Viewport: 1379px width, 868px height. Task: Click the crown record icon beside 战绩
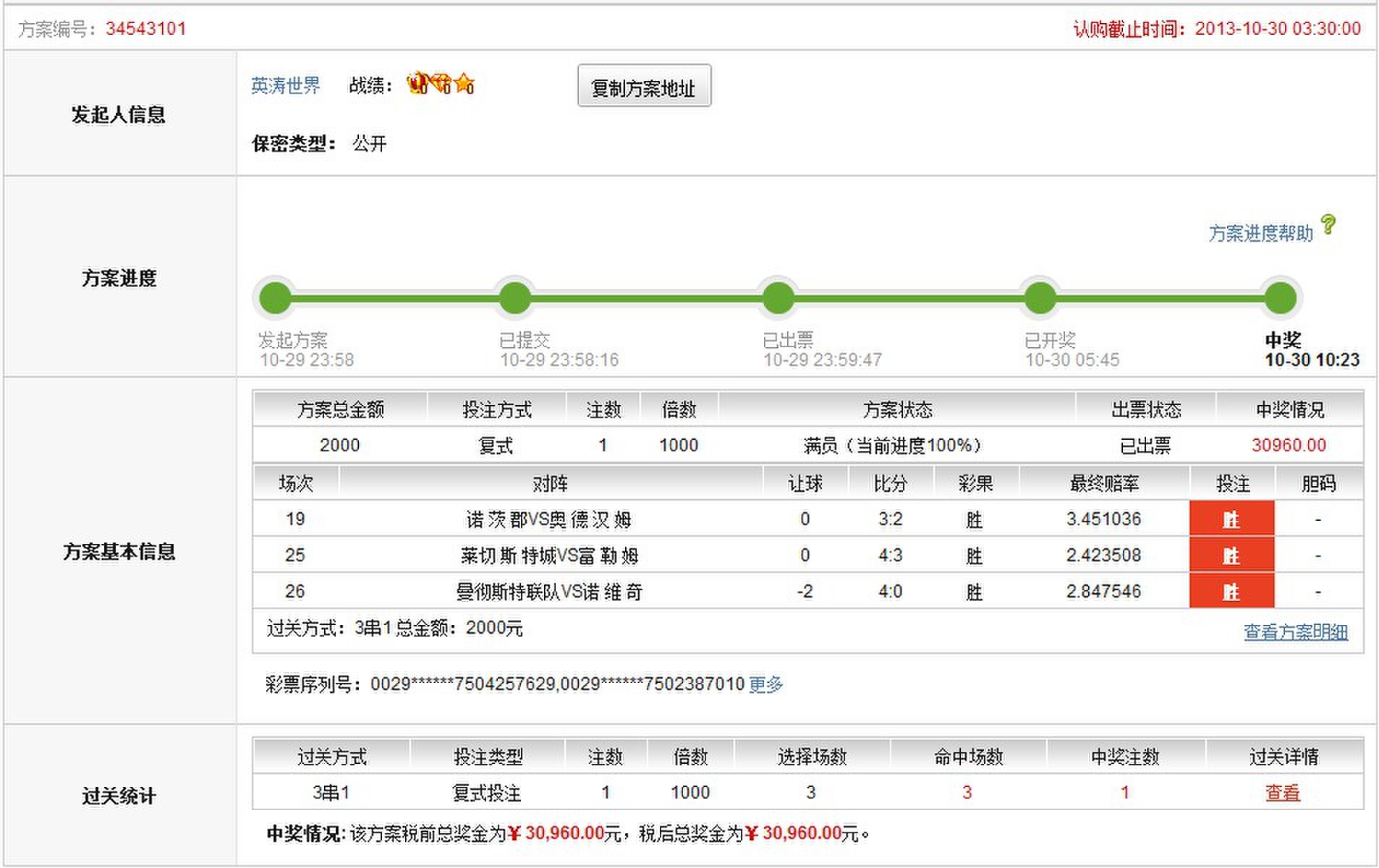coord(417,84)
